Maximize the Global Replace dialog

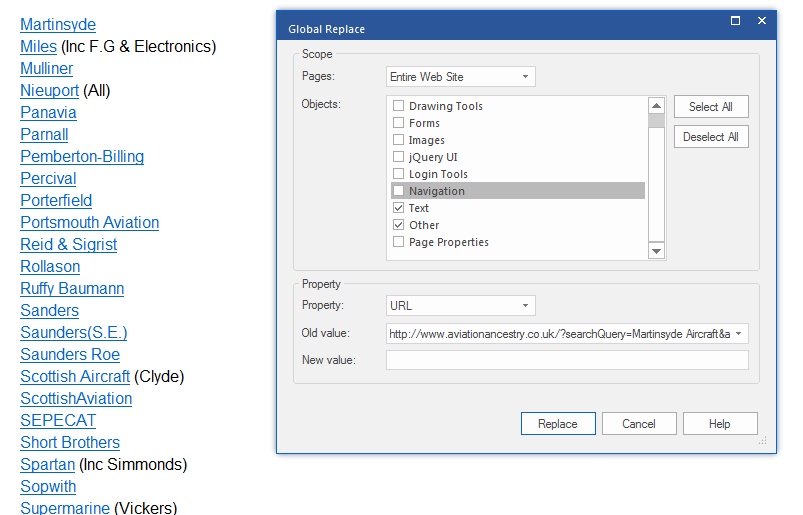(x=735, y=21)
